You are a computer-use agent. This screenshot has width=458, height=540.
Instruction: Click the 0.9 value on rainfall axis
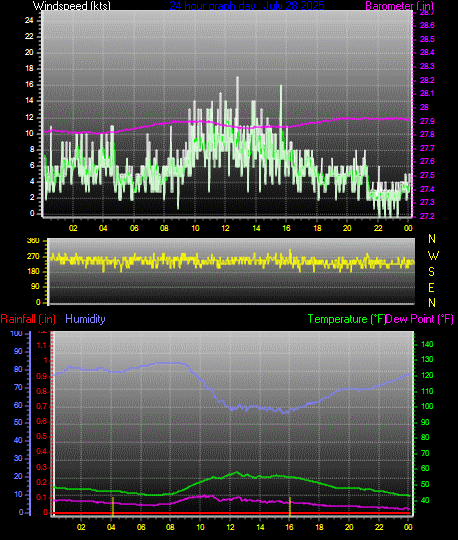pyautogui.click(x=42, y=376)
